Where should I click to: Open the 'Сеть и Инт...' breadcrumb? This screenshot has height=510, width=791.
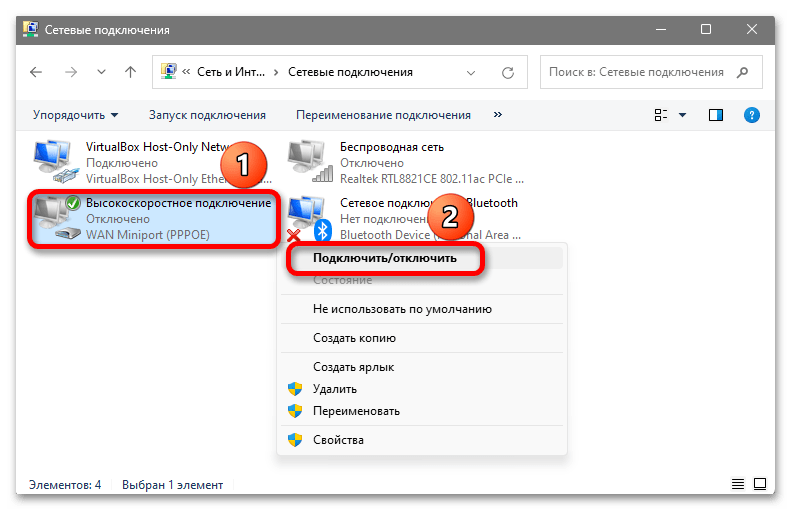231,72
